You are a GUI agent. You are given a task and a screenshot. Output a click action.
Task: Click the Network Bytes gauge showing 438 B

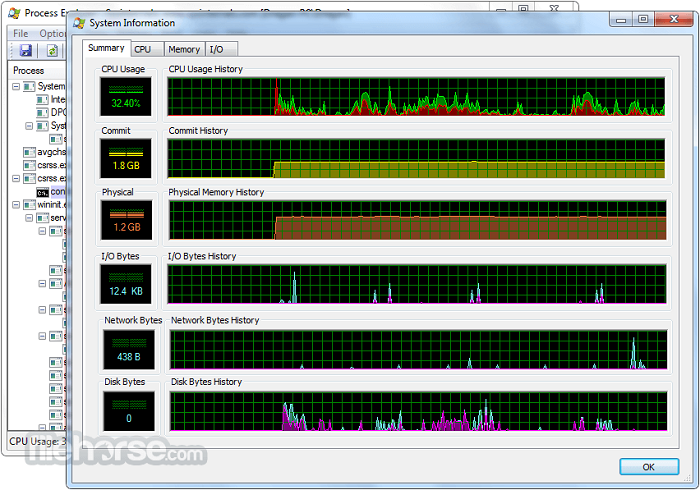(129, 349)
